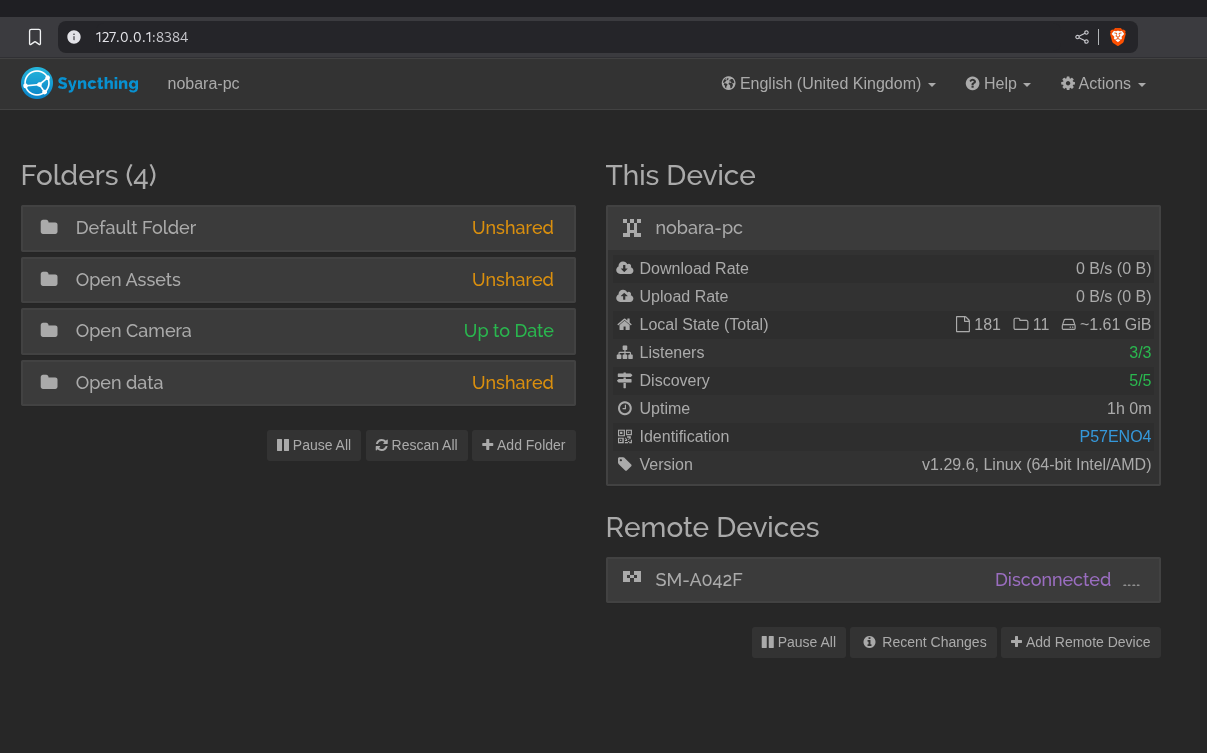
Task: Click the Uptime 1h 0m value
Action: tap(1129, 408)
